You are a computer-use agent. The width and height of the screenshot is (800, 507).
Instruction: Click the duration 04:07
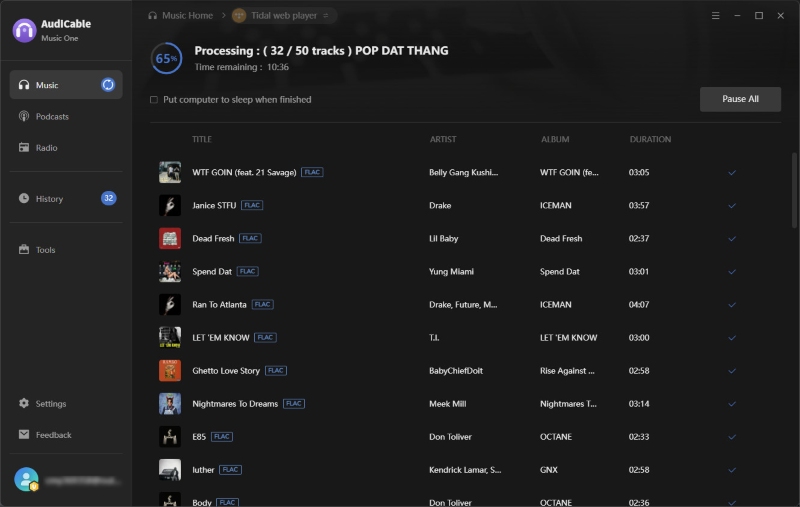pos(639,305)
